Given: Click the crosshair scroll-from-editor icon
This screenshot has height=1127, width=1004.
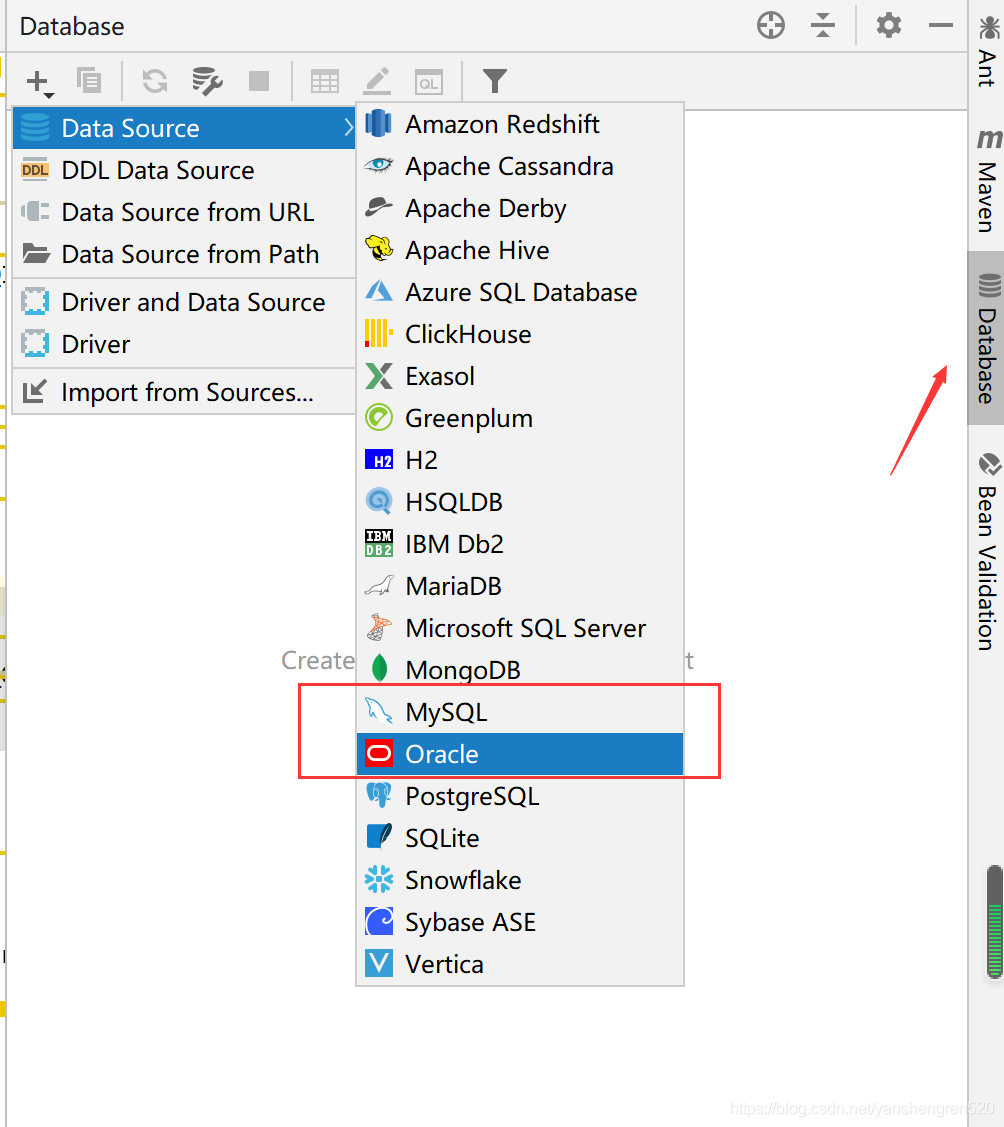Looking at the screenshot, I should point(771,26).
